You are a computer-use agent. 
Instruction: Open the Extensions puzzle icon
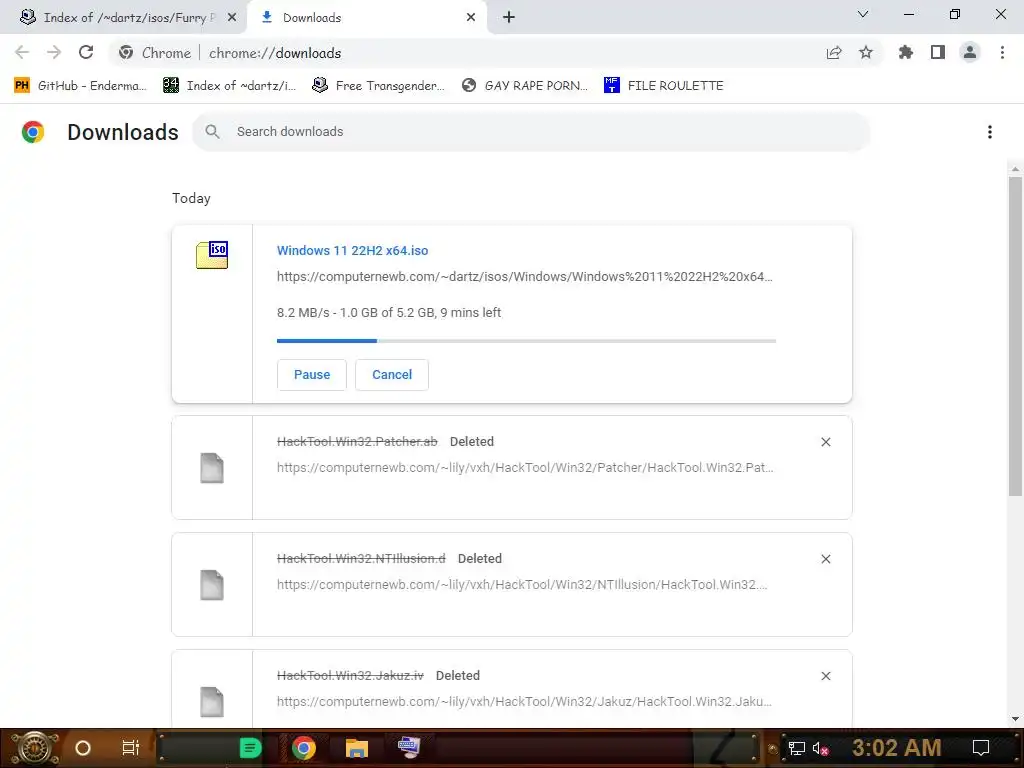click(906, 53)
